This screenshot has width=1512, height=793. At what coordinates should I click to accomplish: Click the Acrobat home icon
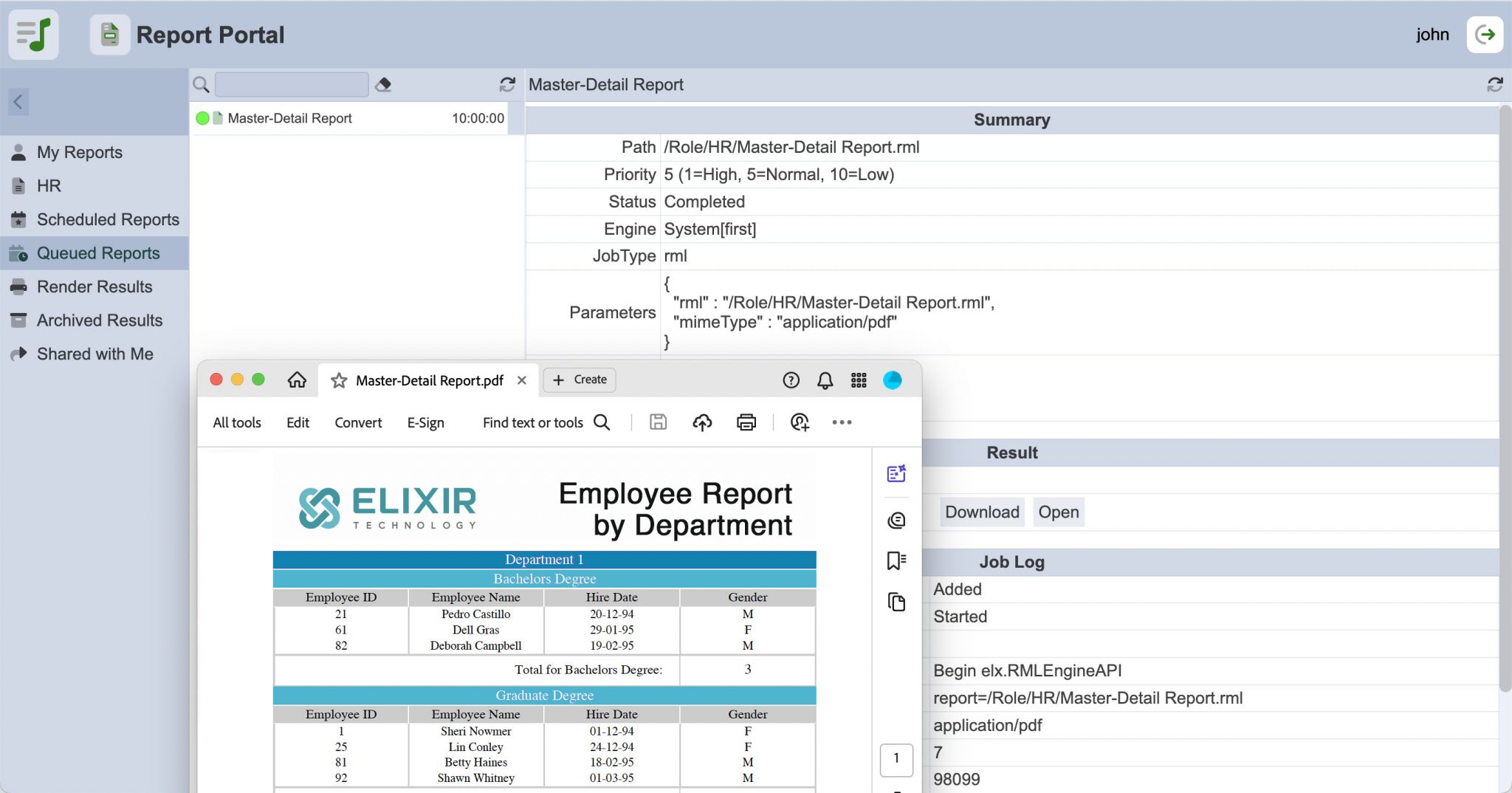tap(298, 380)
